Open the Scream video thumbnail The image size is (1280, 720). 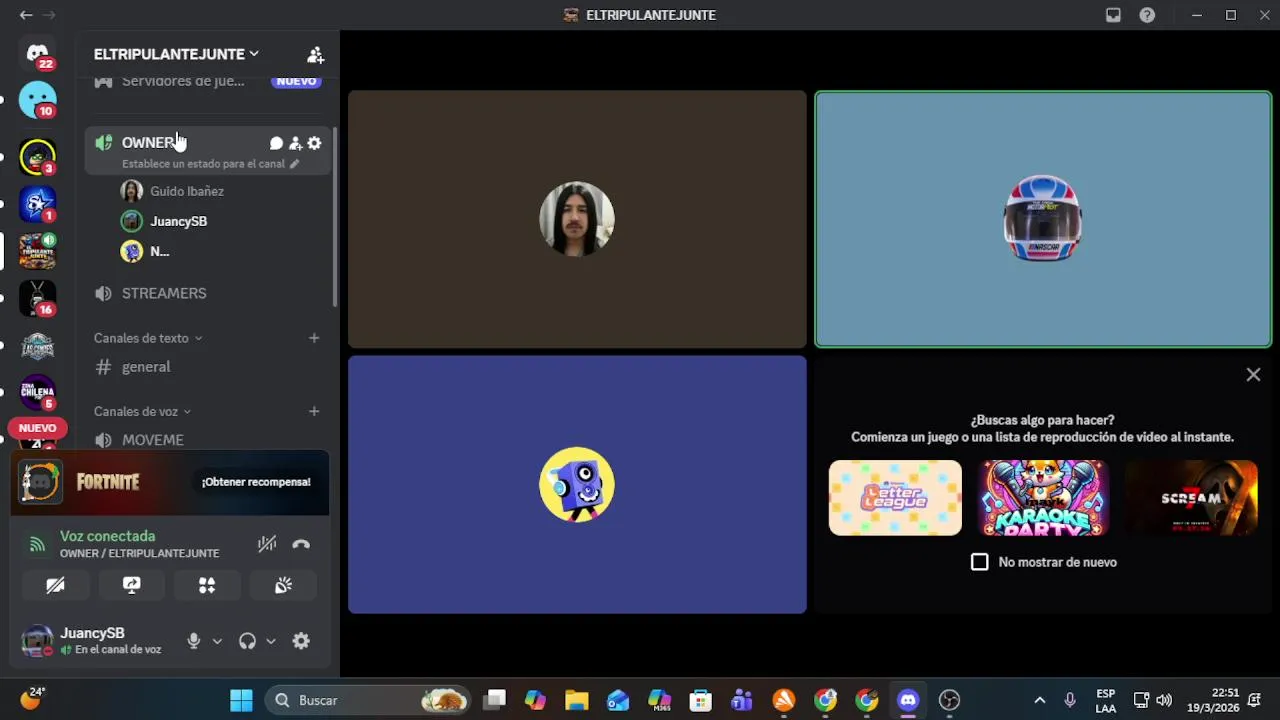1191,498
